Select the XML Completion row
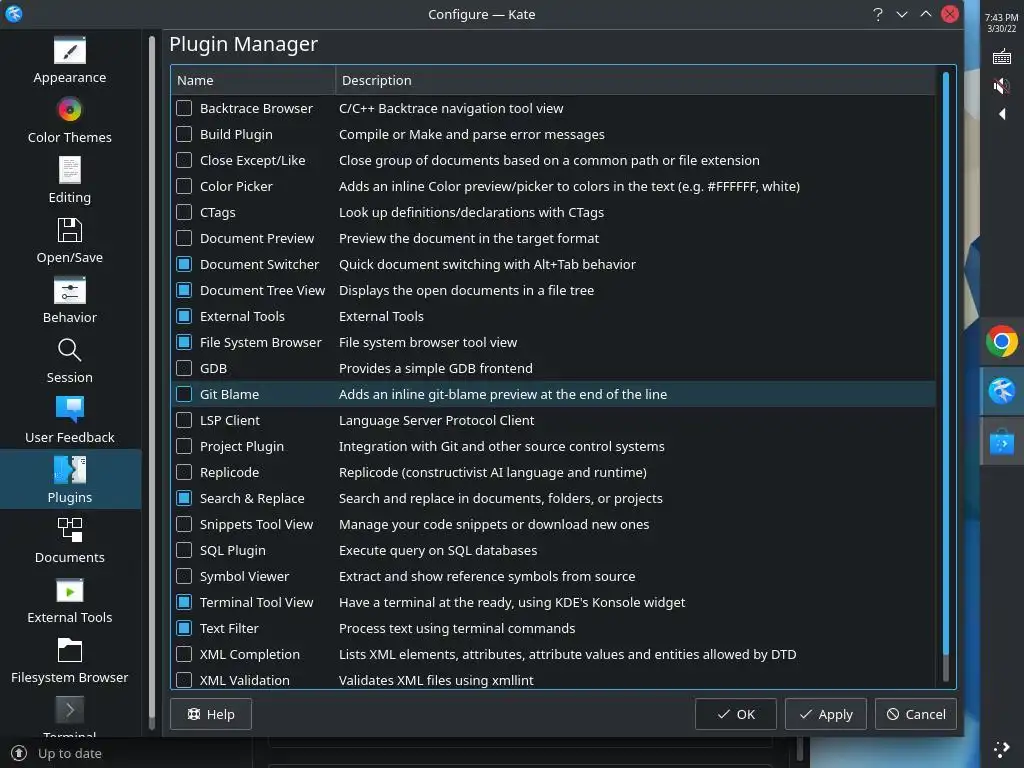Viewport: 1024px width, 768px height. pos(553,654)
